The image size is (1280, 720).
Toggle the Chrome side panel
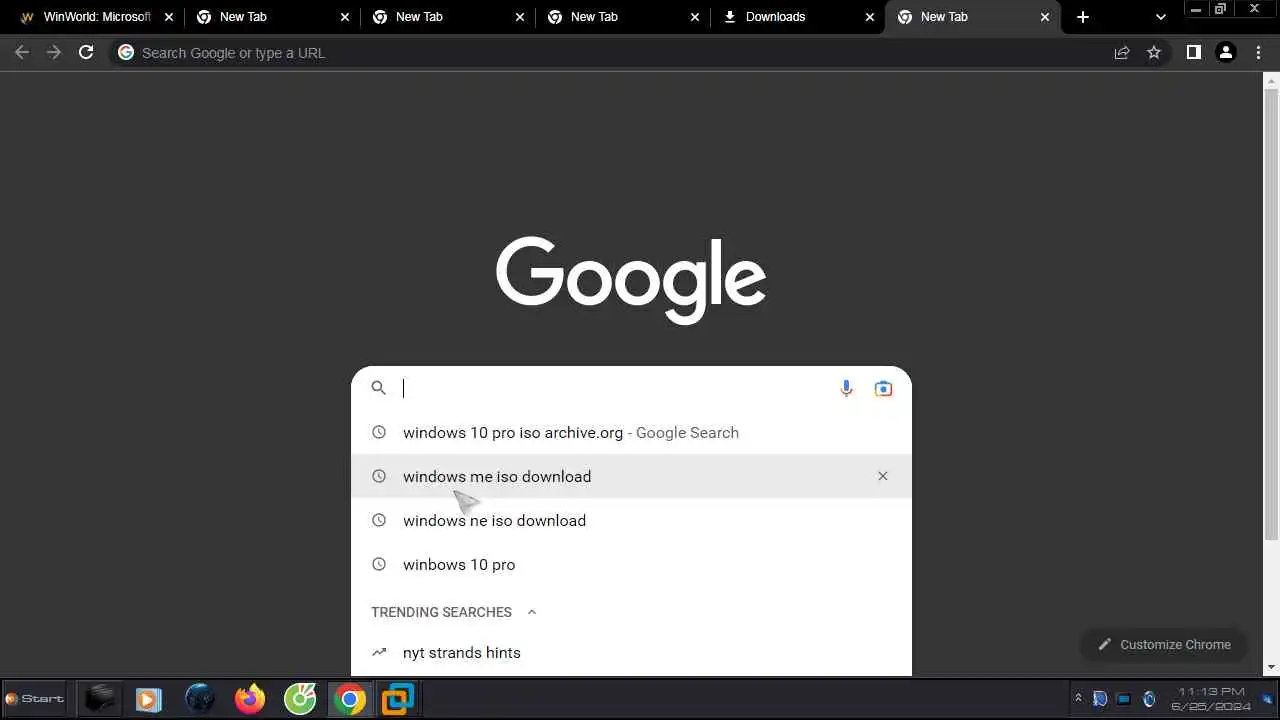point(1193,53)
